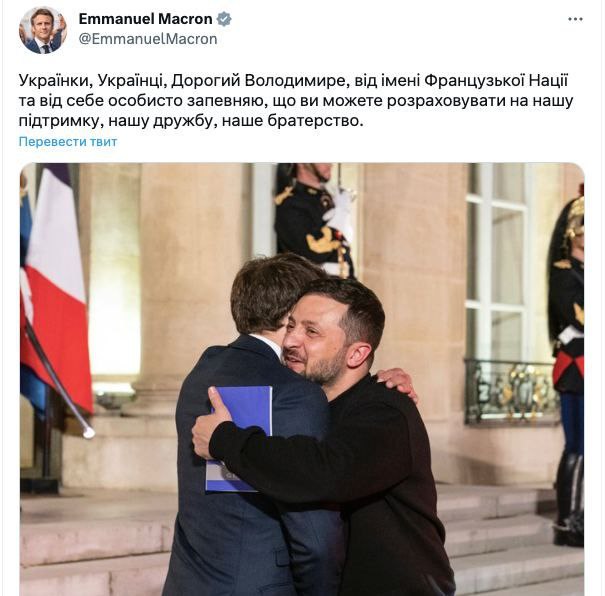Click the window above the iron balcony railing
This screenshot has width=605, height=596.
click(498, 262)
